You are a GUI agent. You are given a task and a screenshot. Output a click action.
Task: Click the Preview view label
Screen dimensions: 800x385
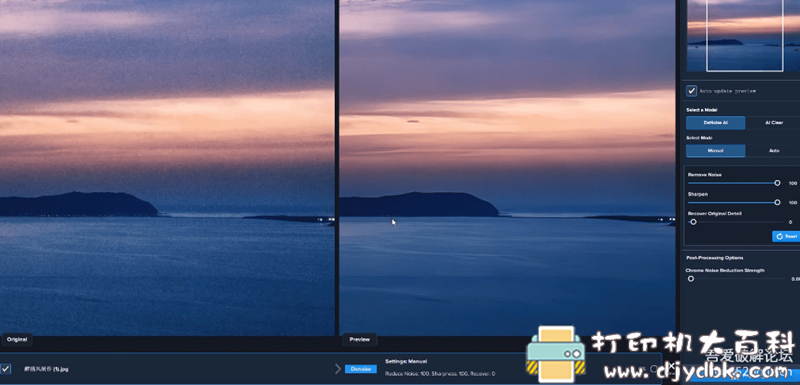(360, 339)
